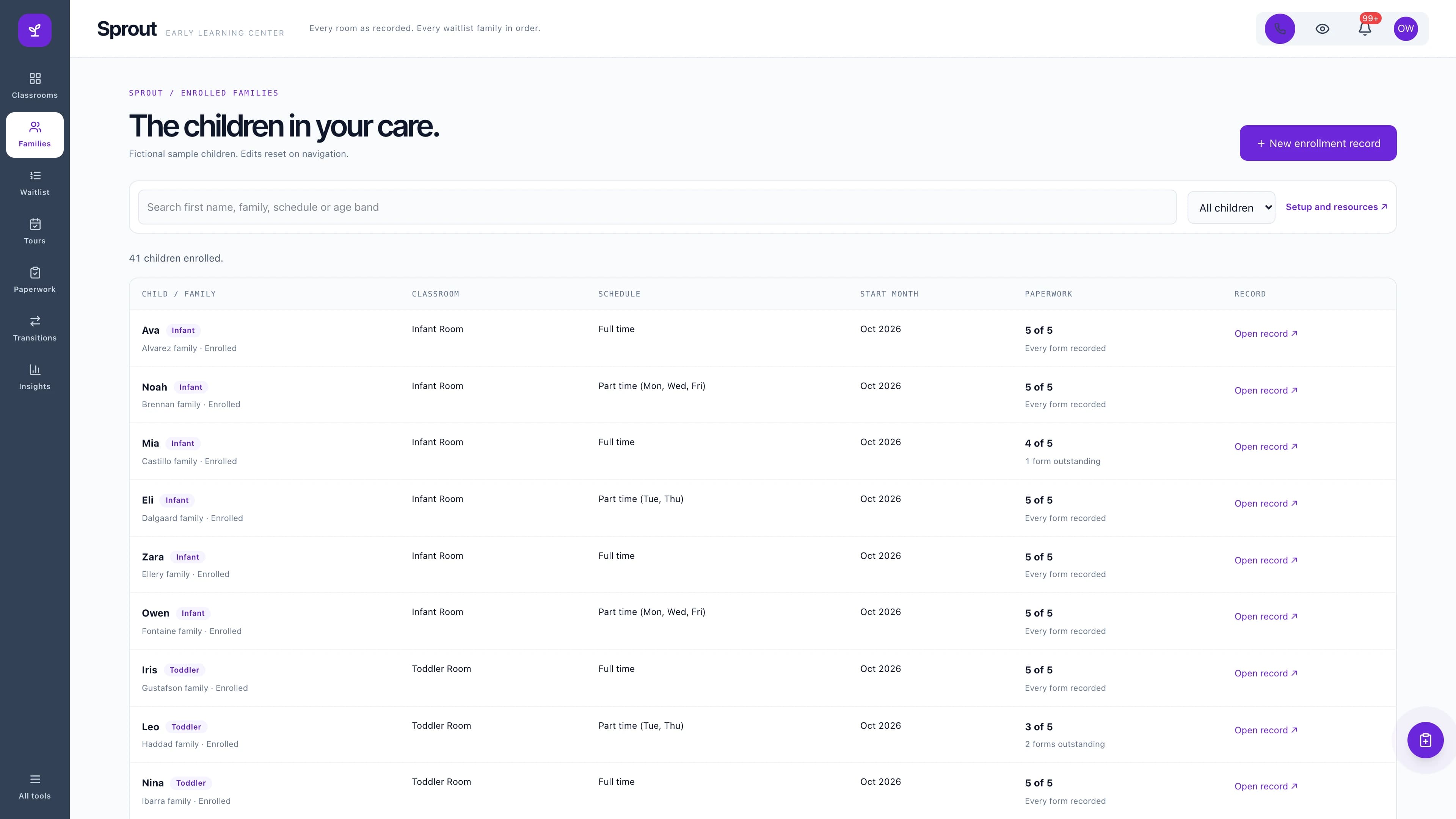
Task: Click 'Toddler Room' in Nina's row
Action: [441, 782]
